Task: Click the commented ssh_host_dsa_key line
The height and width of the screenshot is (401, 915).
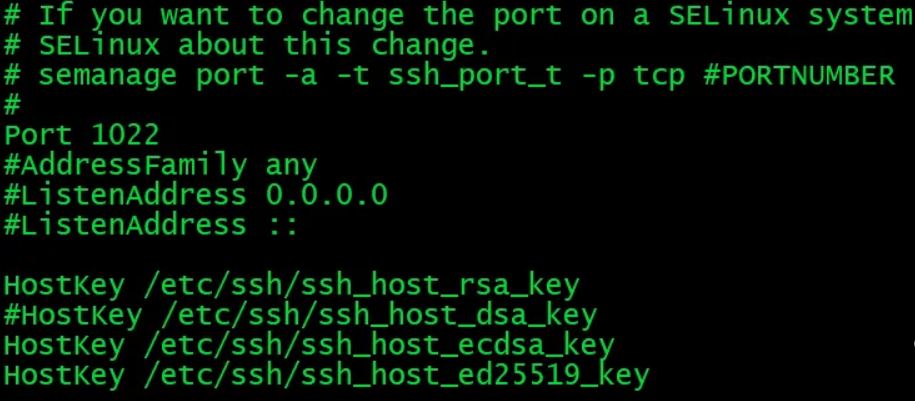Action: pos(300,317)
